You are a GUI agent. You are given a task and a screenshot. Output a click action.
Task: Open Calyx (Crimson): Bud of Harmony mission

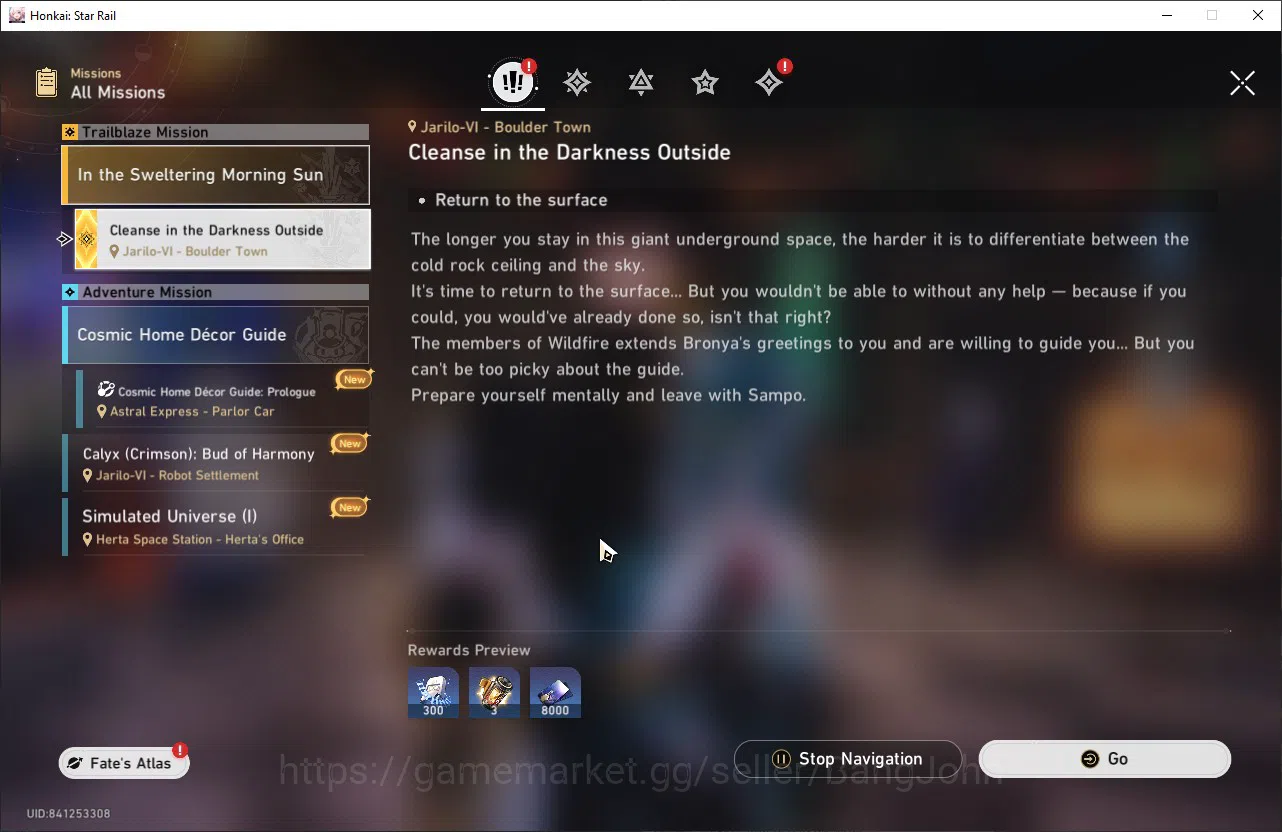[215, 463]
